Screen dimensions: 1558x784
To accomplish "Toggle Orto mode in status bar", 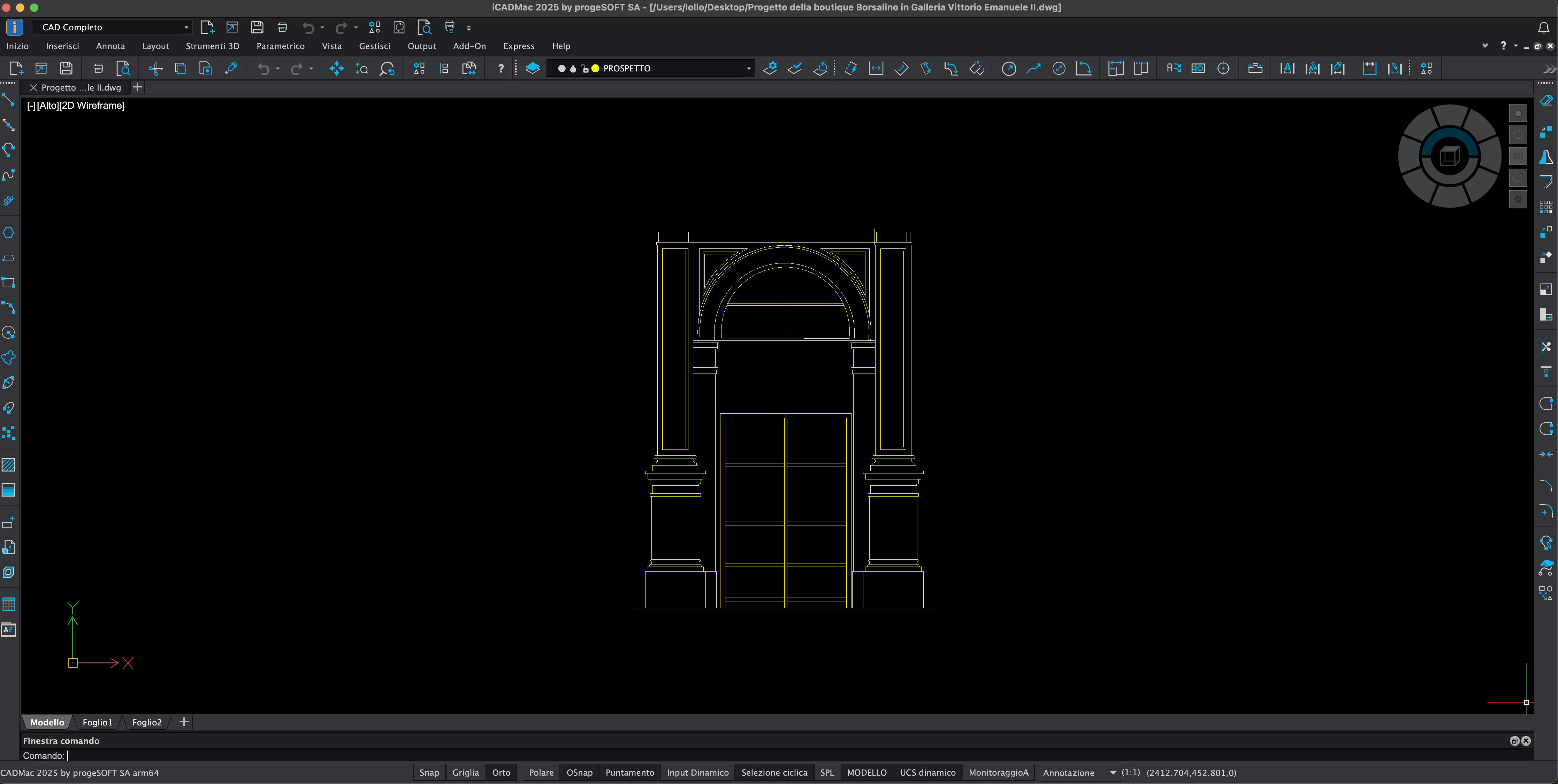I will pos(502,773).
